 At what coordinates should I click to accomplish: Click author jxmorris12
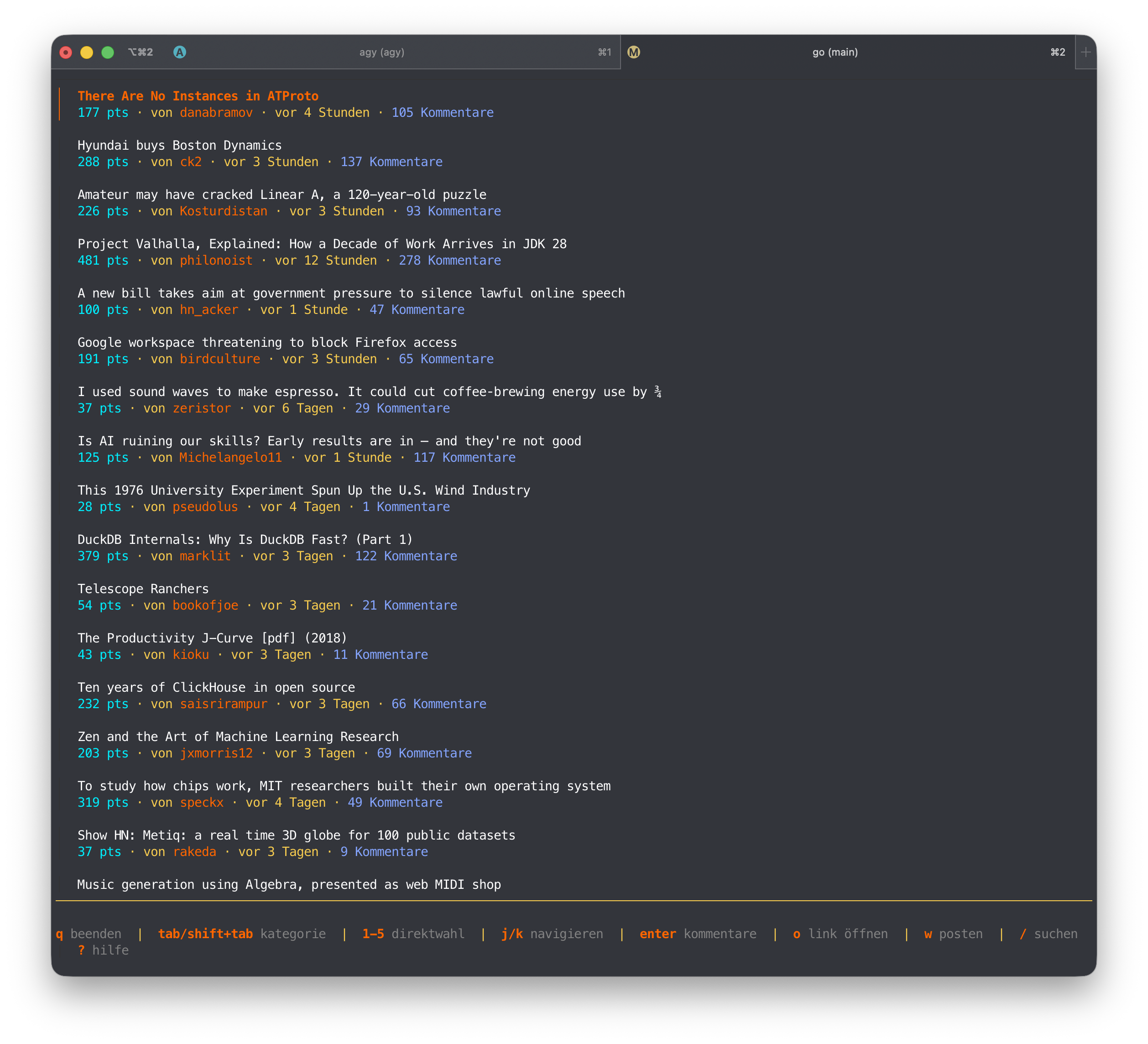coord(216,753)
